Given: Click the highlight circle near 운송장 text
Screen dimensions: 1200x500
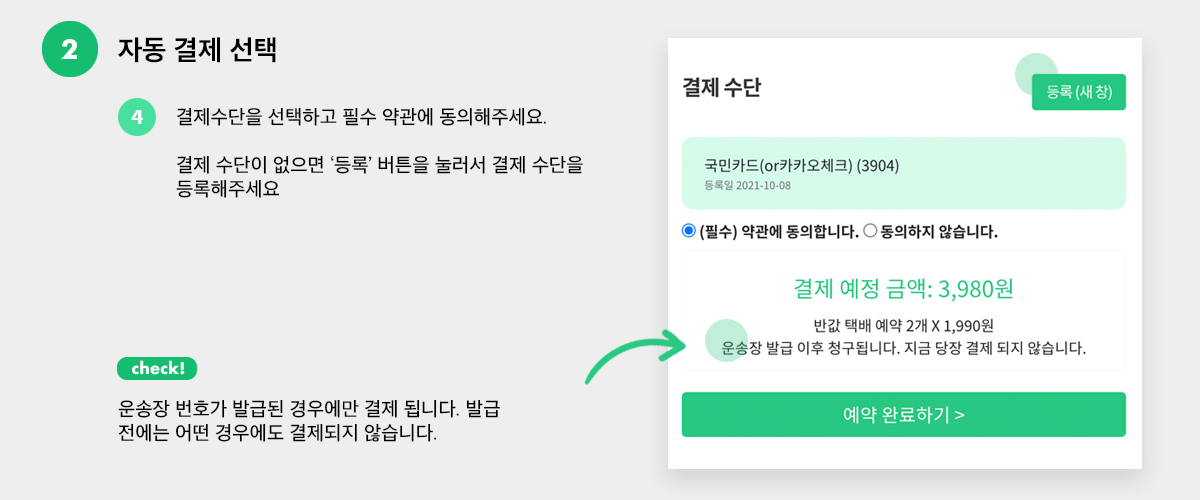Looking at the screenshot, I should pos(727,340).
